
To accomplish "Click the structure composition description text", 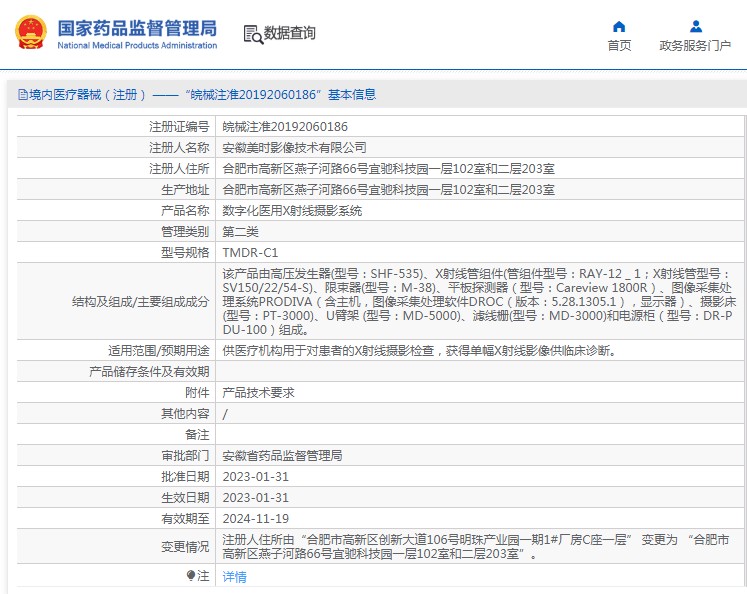I will [479, 302].
